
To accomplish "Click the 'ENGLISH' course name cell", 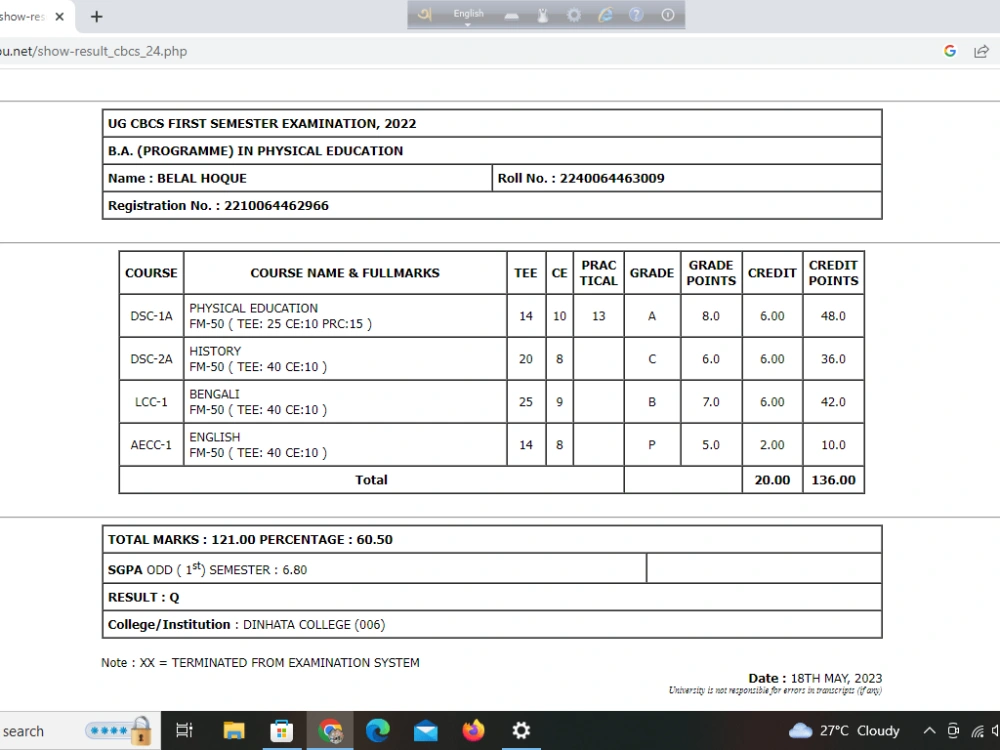I will point(345,445).
